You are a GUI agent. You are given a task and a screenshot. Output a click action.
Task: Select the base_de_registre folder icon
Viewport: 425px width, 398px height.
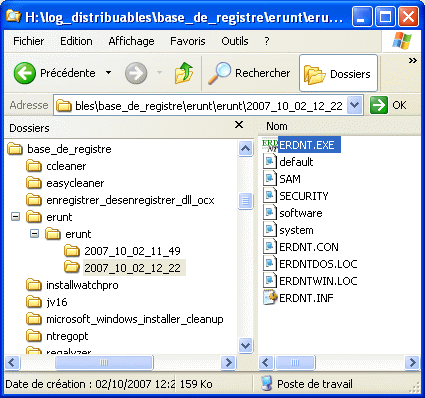[x=15, y=149]
